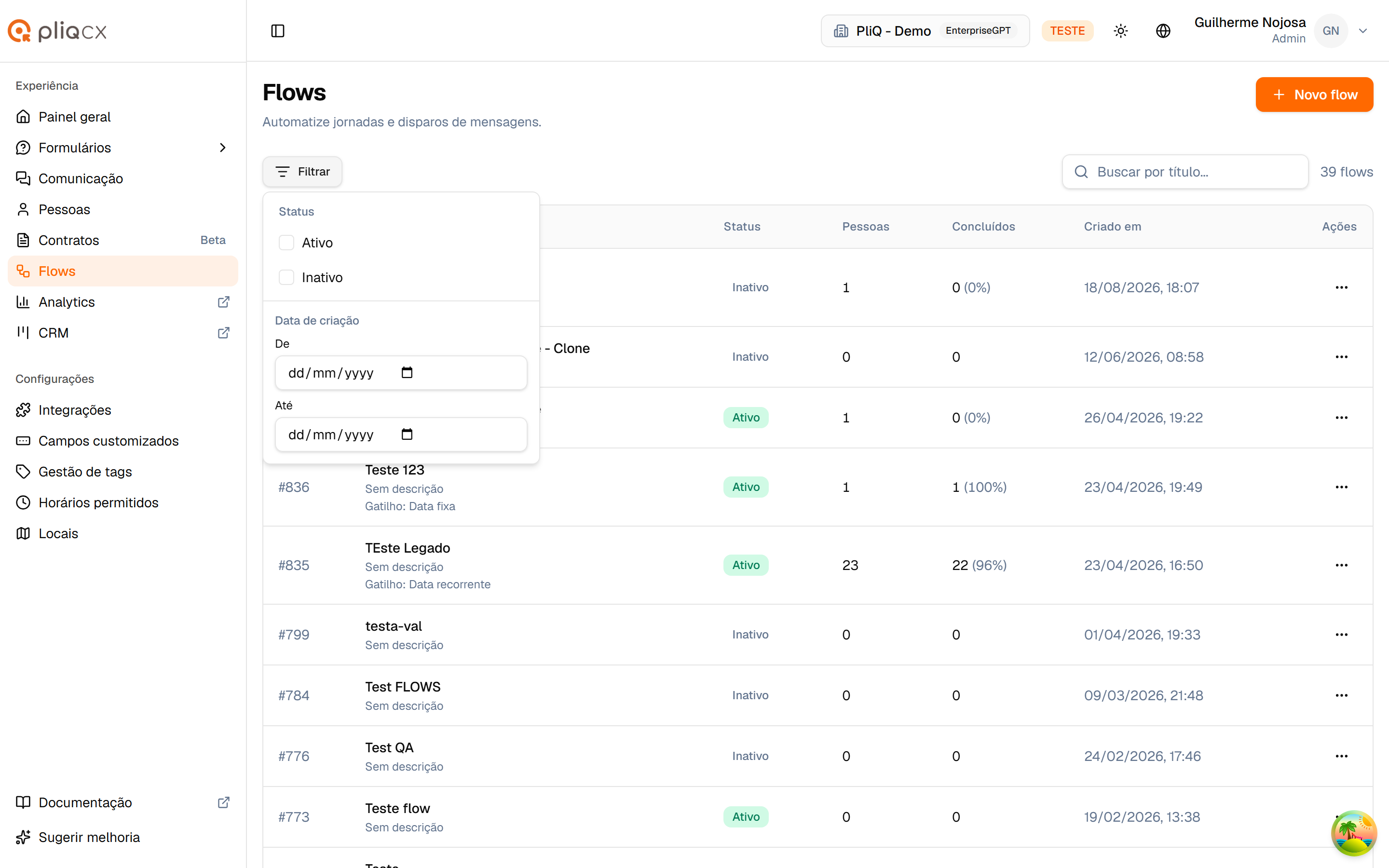Open Sugerir melhoria link
Viewport: 1389px width, 868px height.
click(x=123, y=837)
